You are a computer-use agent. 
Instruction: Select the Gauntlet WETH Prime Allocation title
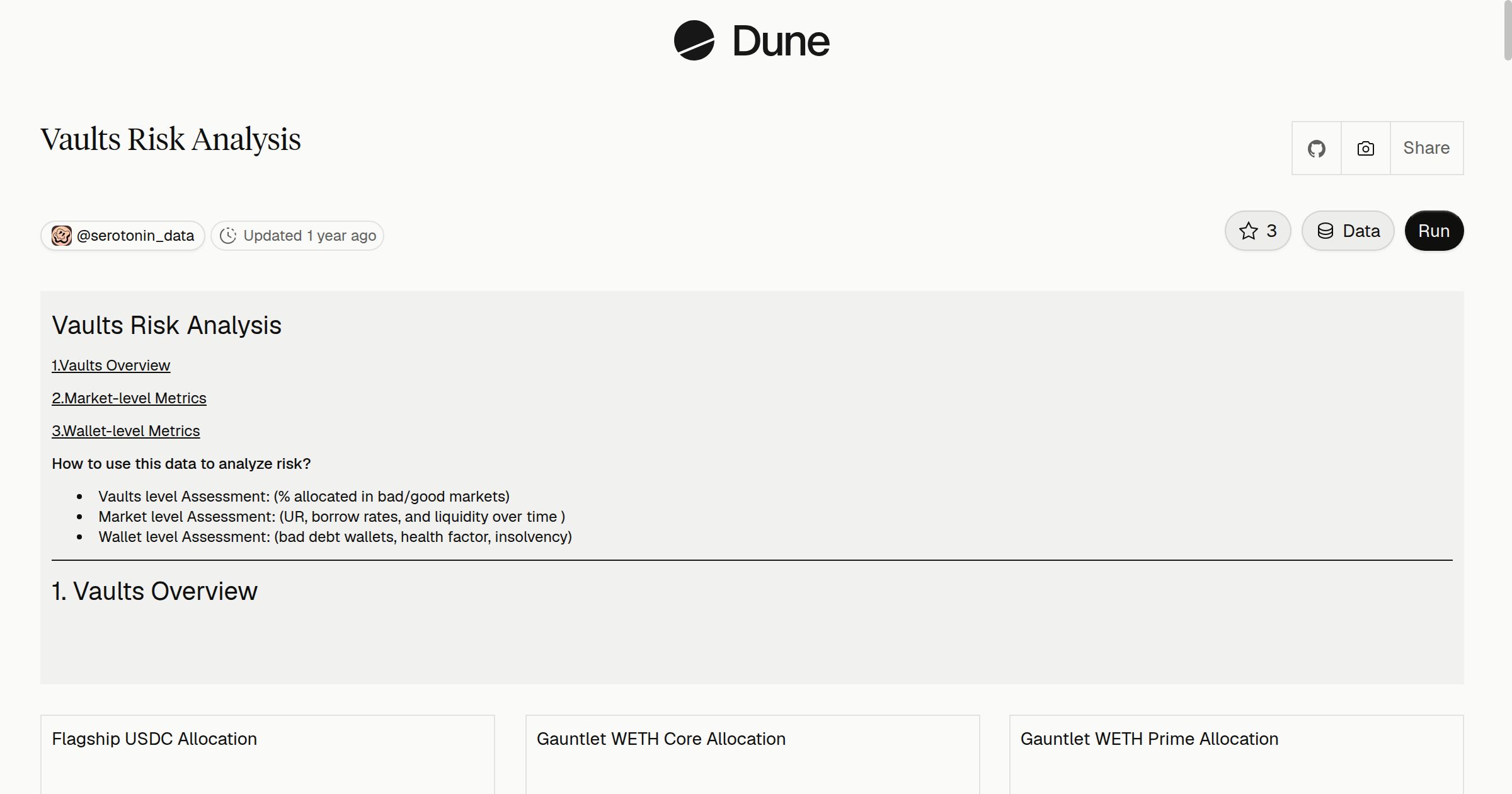point(1149,739)
